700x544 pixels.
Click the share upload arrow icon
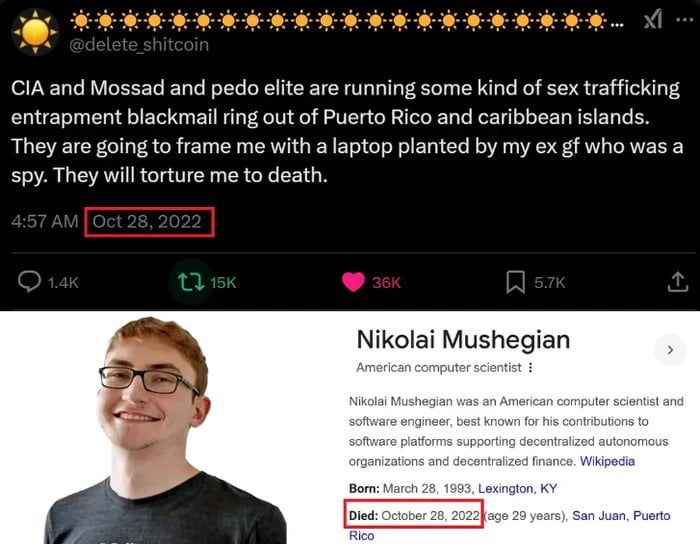678,282
